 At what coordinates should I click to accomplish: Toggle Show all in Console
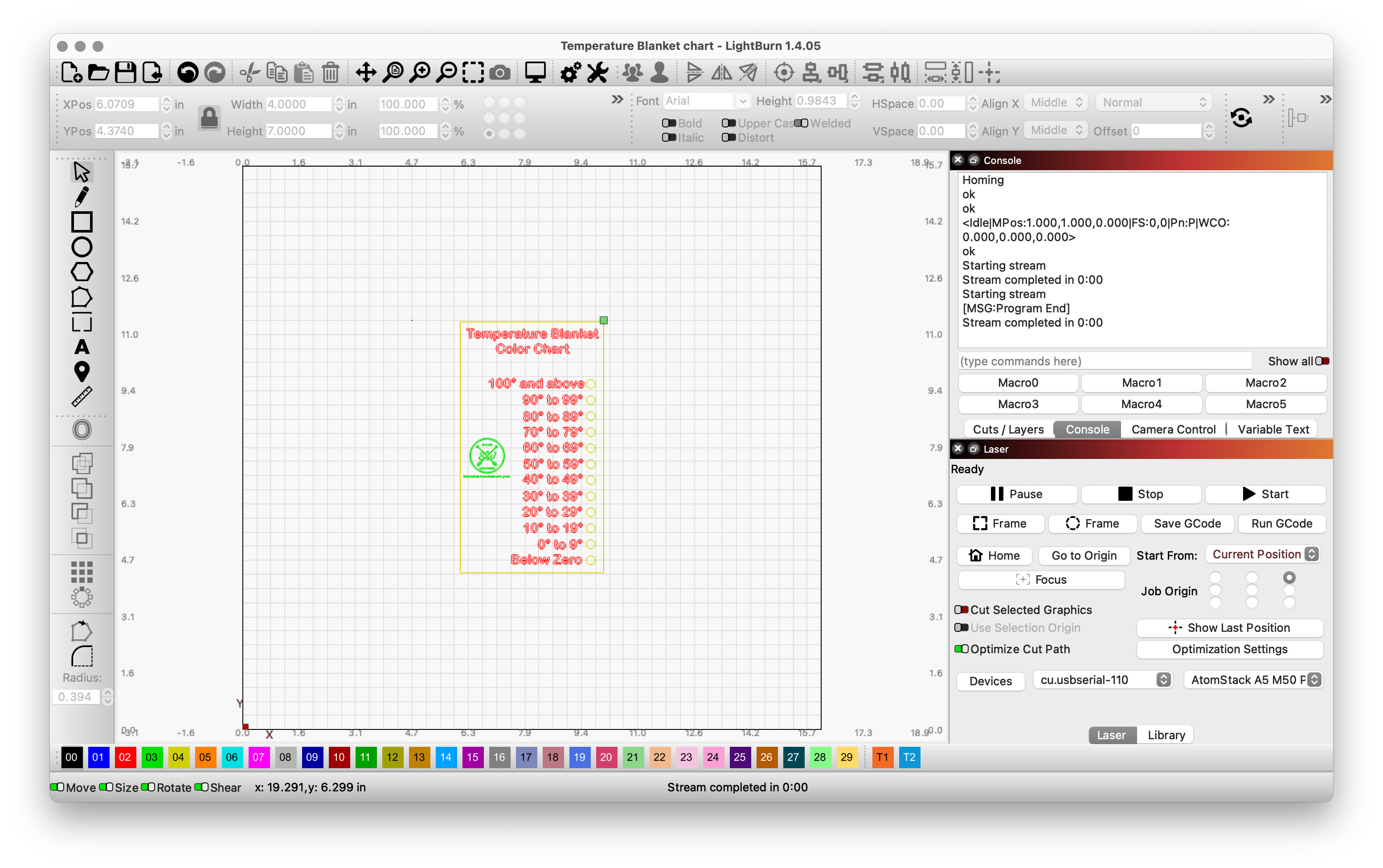click(x=1323, y=361)
